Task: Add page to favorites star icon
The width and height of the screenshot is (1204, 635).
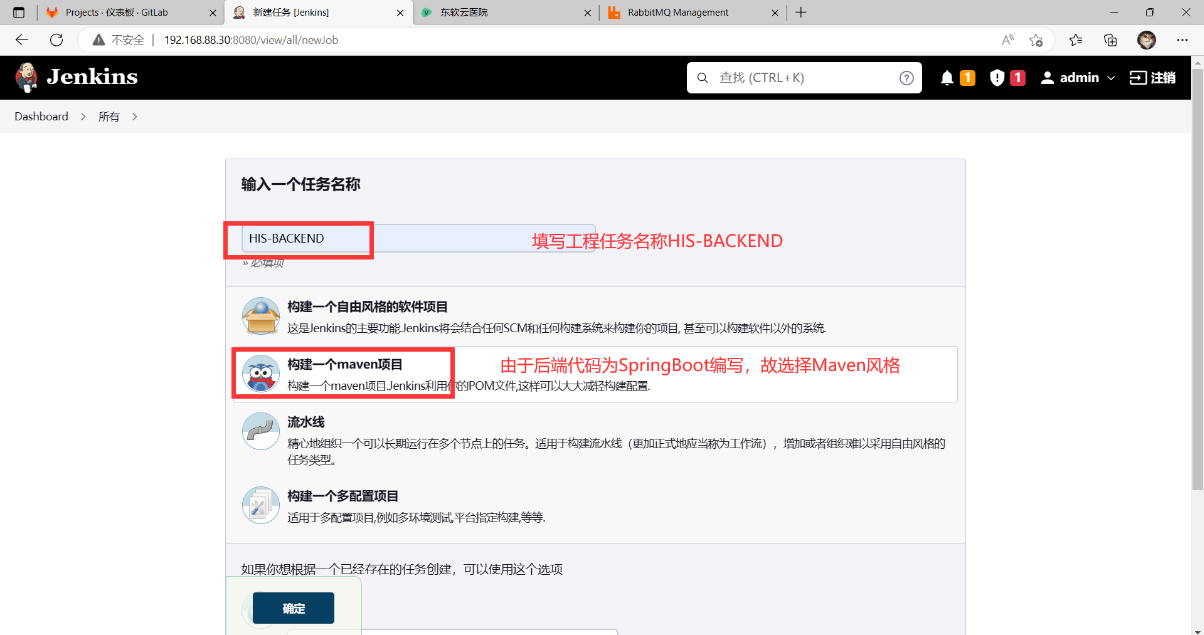Action: (1036, 40)
